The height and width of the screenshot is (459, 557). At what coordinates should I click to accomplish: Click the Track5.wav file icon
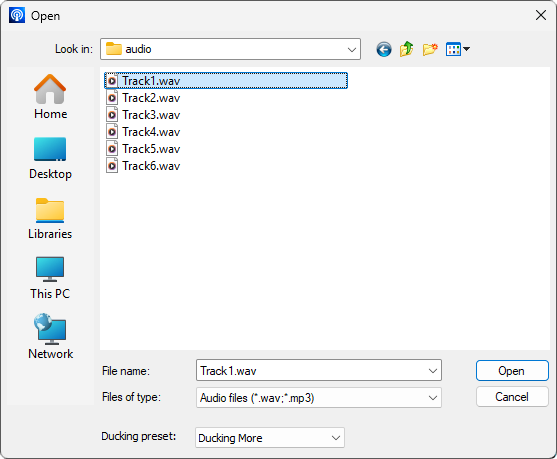click(x=112, y=149)
